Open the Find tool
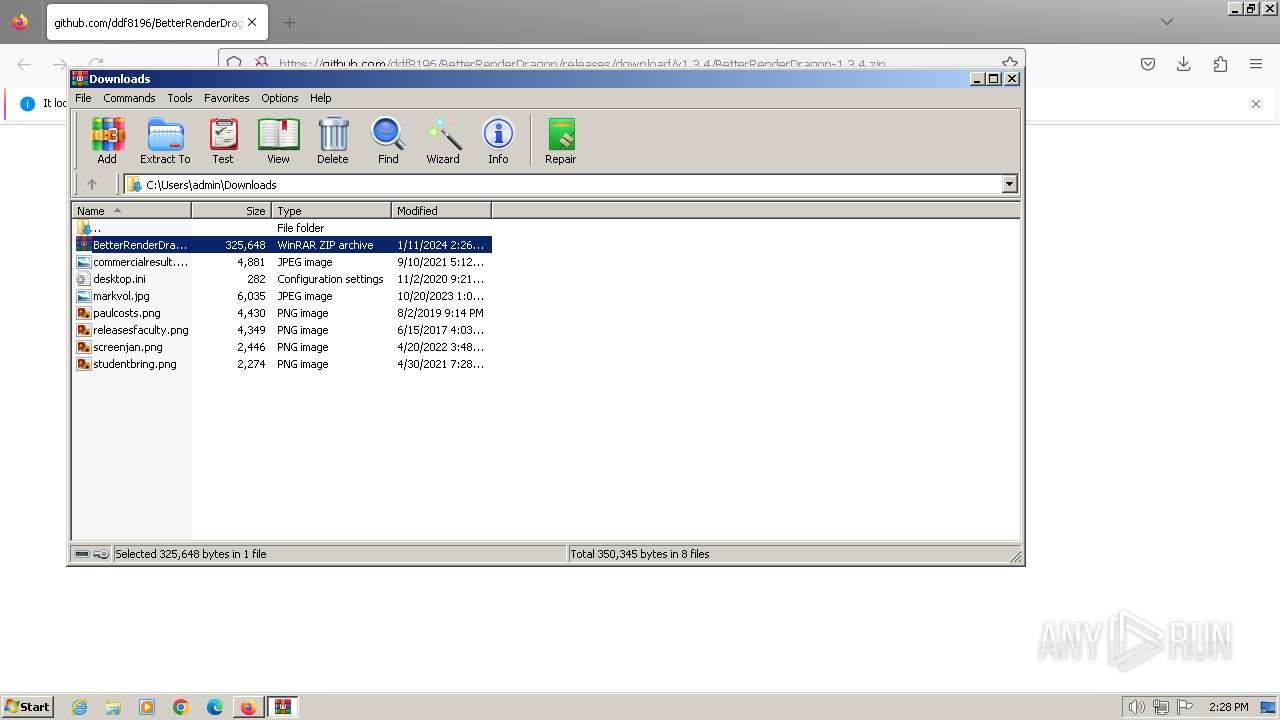 coord(388,140)
